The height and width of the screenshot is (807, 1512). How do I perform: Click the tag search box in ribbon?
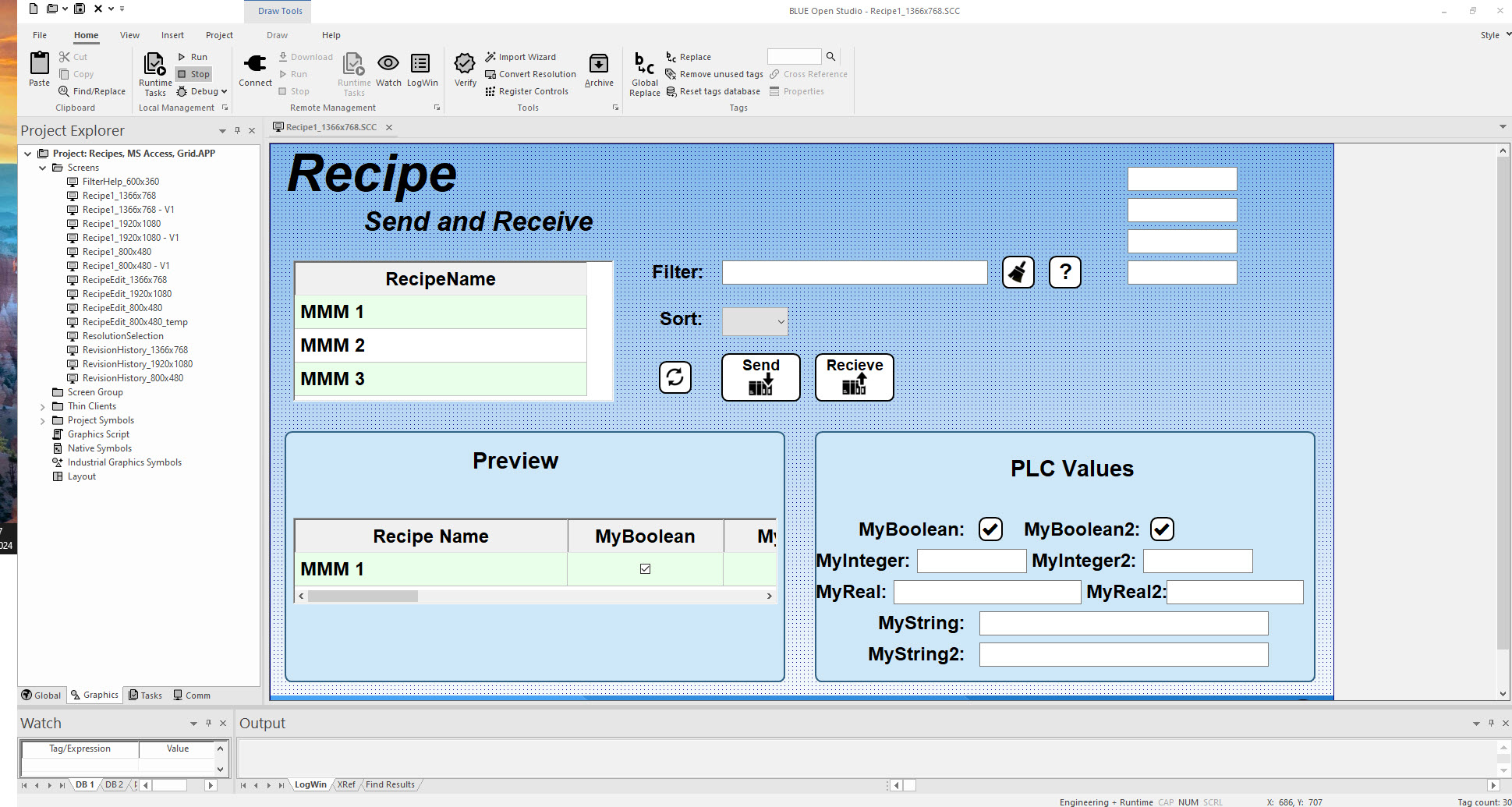pos(795,56)
